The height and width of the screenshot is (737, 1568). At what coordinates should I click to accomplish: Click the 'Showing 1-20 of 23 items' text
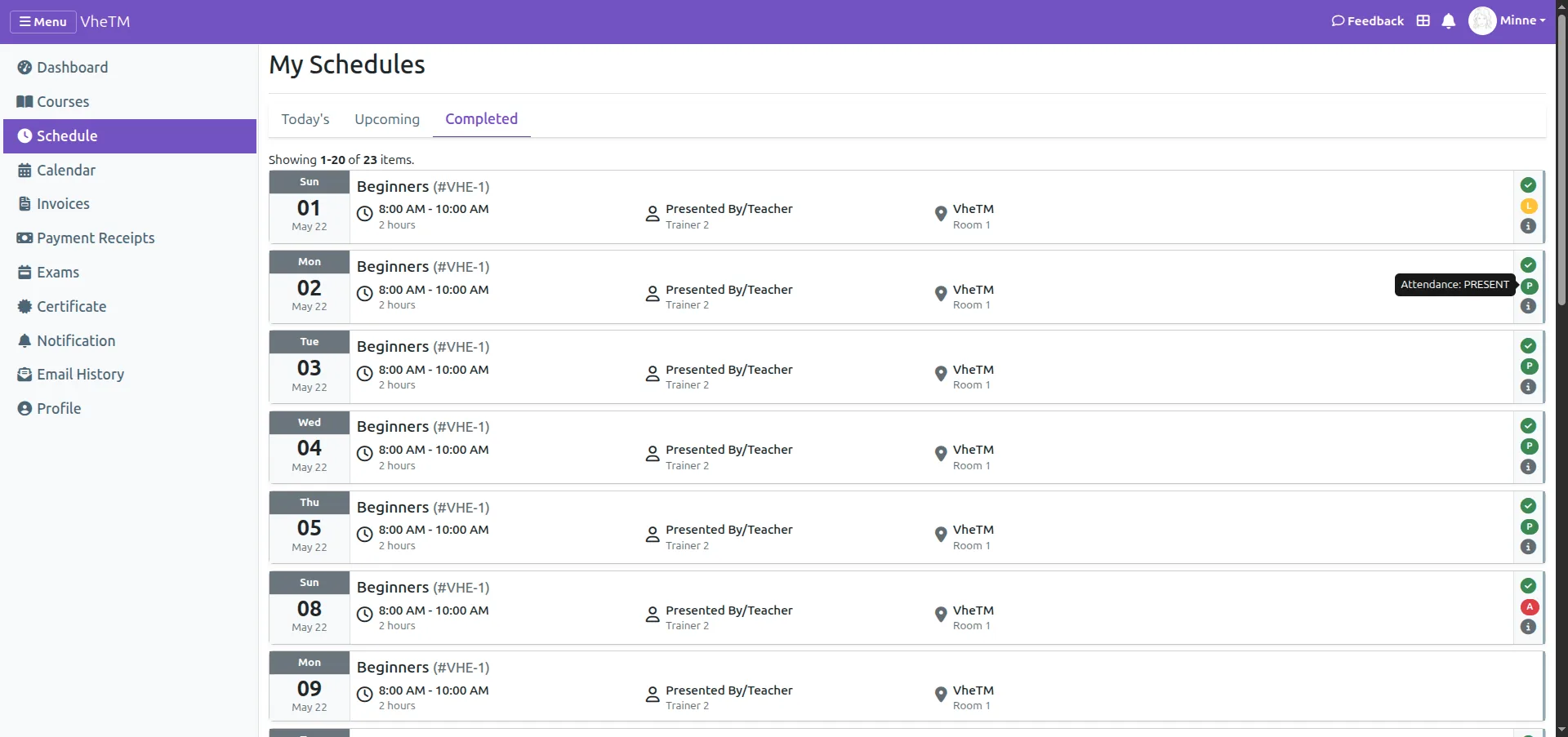341,160
